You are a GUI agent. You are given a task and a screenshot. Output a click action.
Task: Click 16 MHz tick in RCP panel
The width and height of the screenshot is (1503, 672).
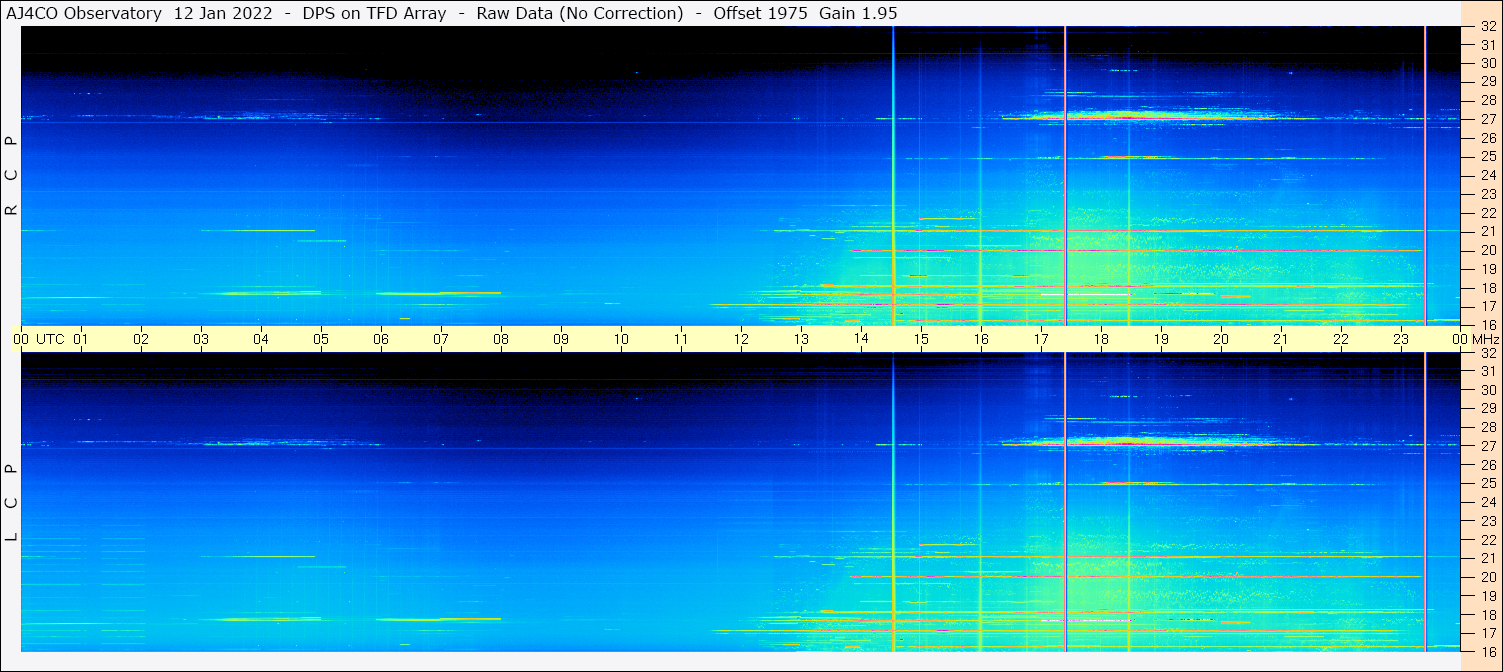[x=1488, y=325]
